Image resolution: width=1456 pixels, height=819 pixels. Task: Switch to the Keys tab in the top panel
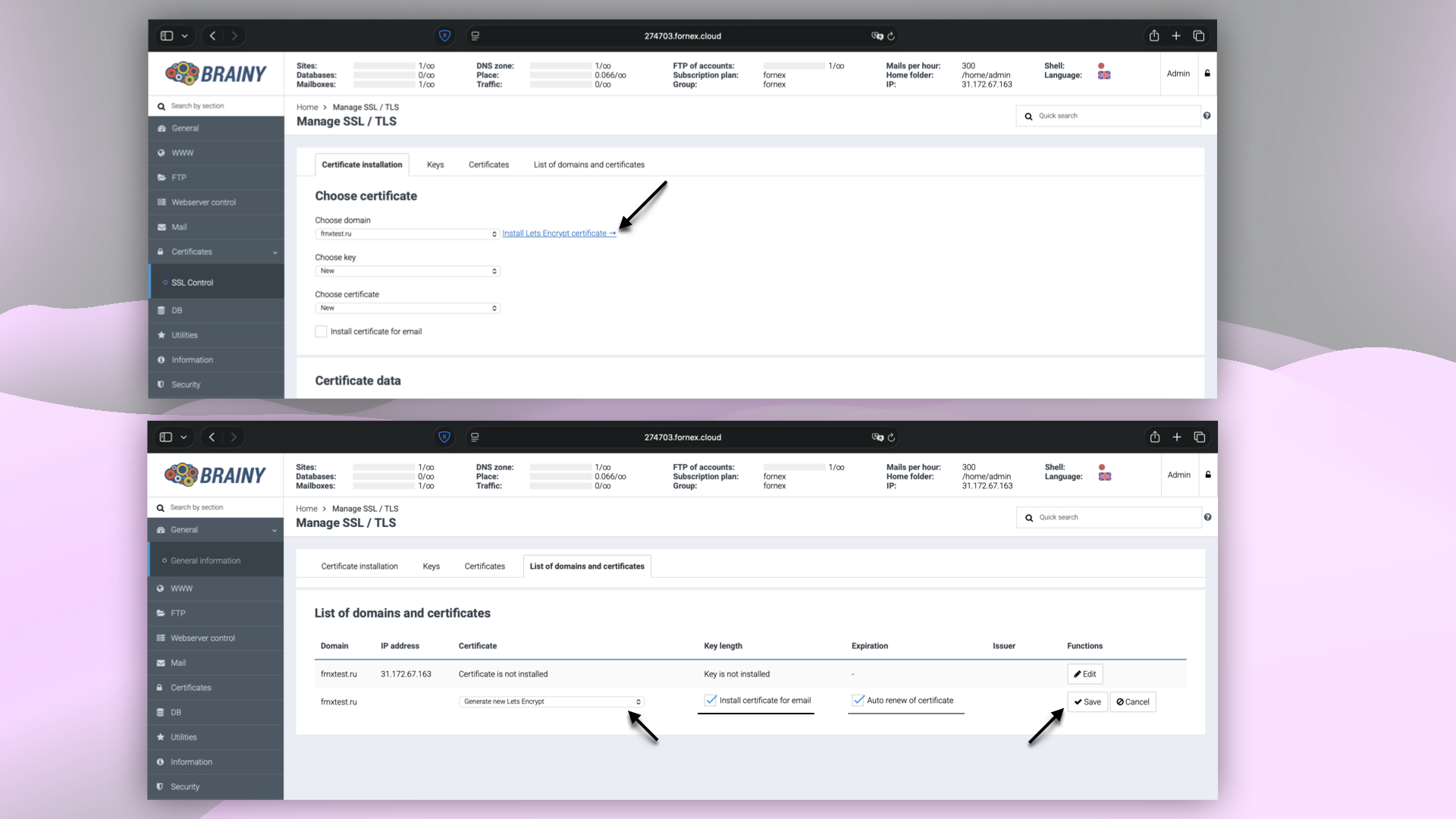(435, 165)
